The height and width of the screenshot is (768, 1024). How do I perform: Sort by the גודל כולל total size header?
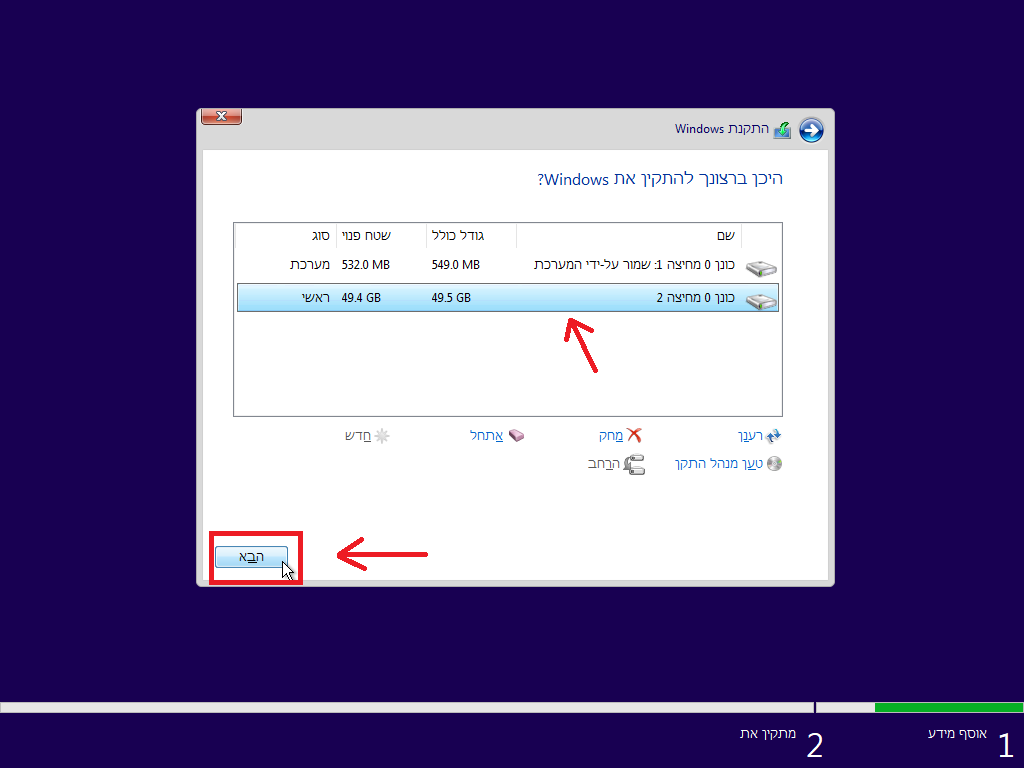tap(471, 236)
